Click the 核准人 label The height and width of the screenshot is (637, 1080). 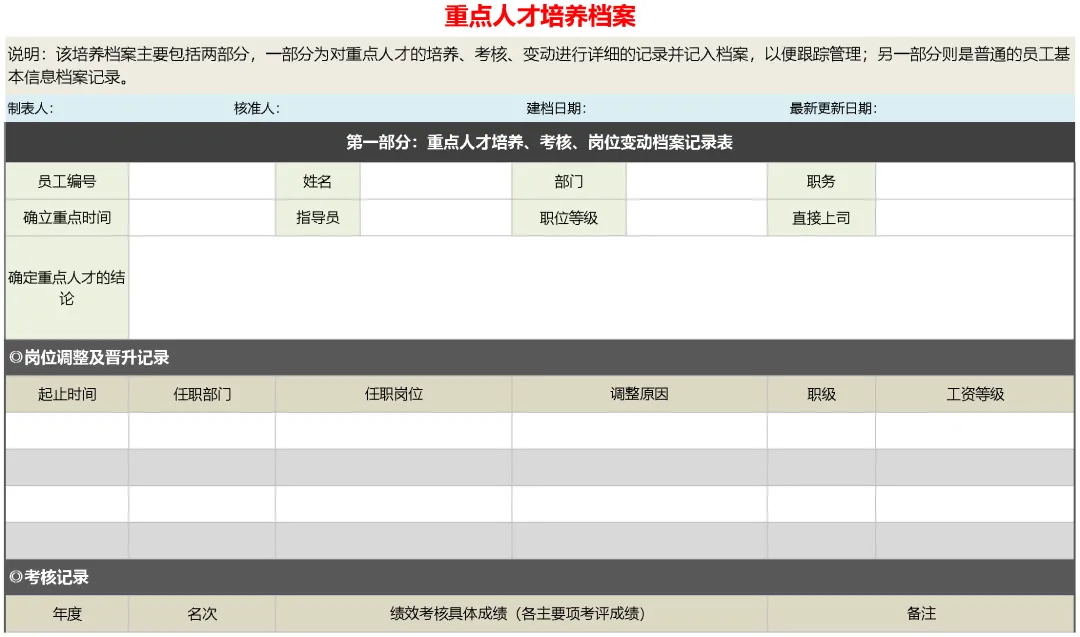click(256, 108)
